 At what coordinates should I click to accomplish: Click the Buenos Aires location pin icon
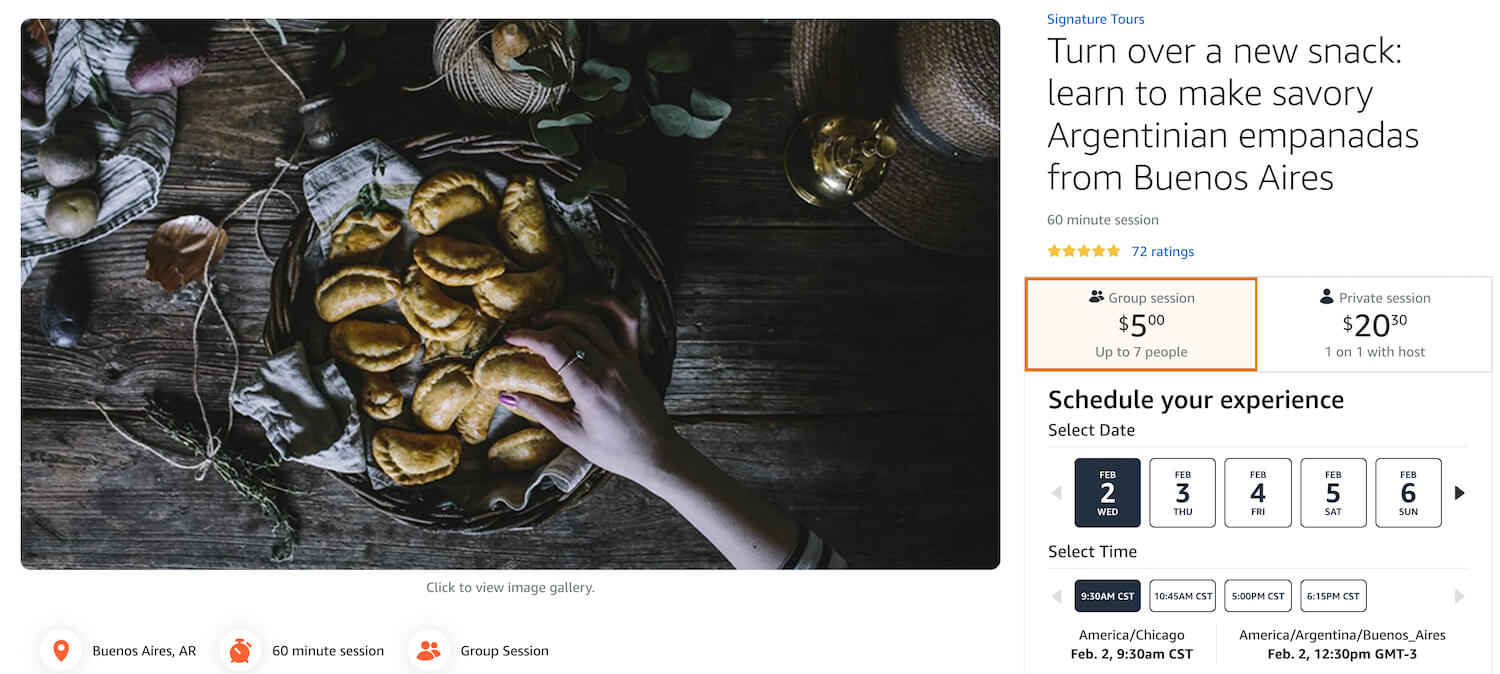click(61, 651)
